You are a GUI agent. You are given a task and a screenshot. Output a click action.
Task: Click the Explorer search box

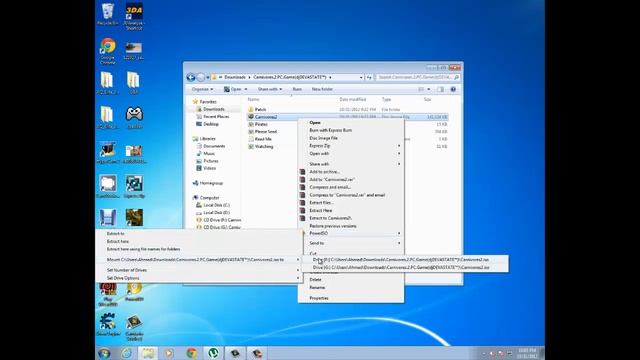(418, 77)
